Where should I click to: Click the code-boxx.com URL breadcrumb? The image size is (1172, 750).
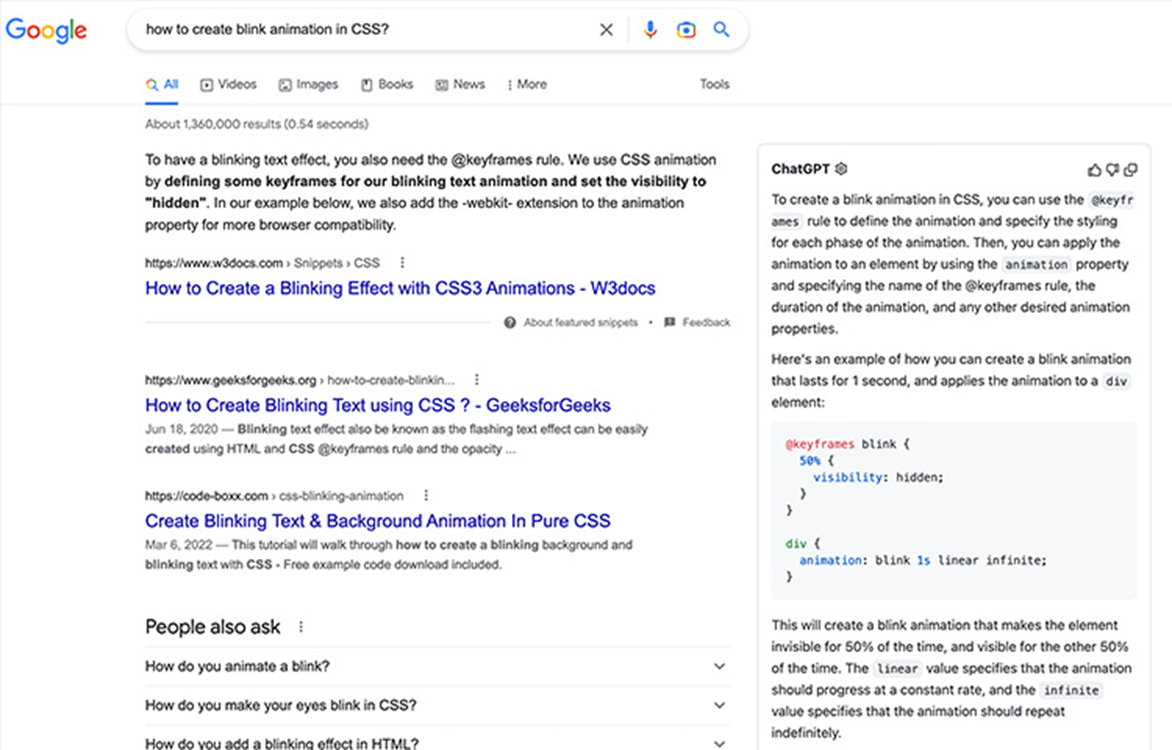pos(274,496)
